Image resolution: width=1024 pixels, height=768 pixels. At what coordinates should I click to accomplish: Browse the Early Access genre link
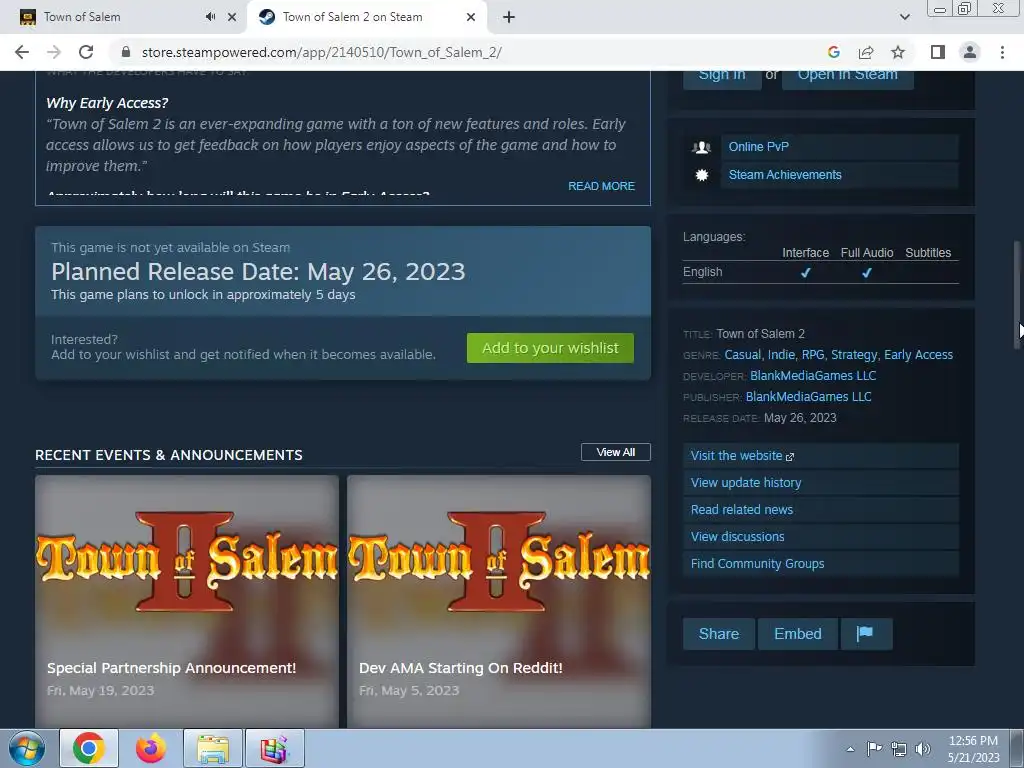pos(918,355)
